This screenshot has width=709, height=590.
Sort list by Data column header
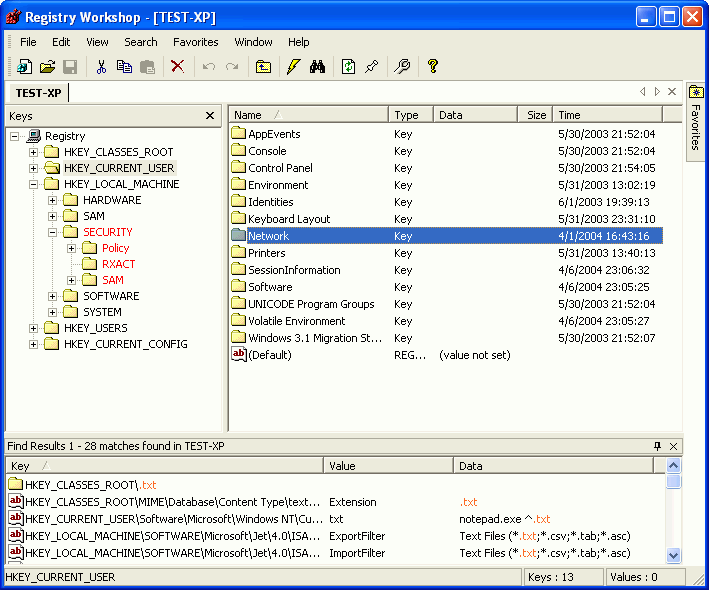[475, 115]
